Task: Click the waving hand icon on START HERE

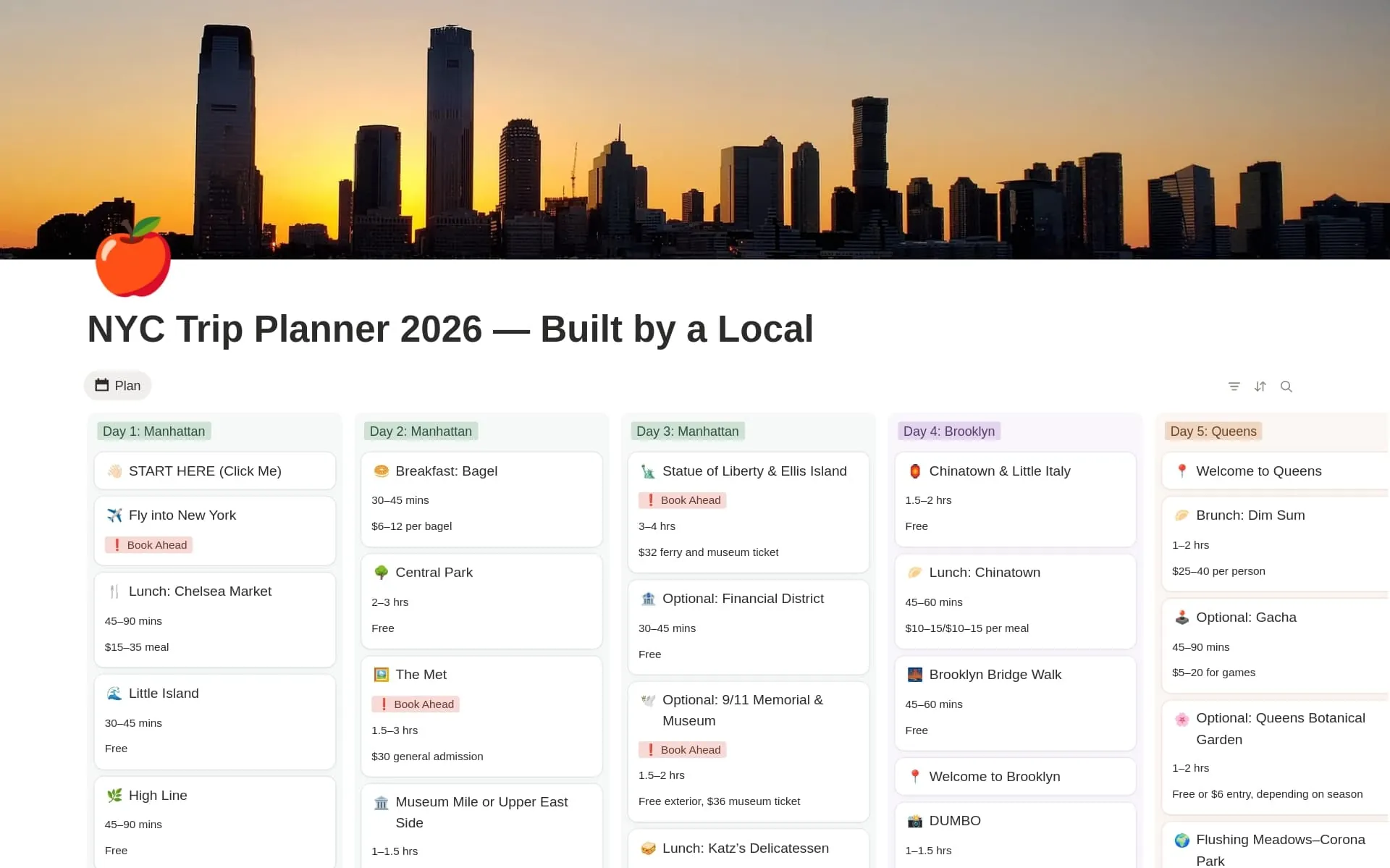Action: pyautogui.click(x=114, y=471)
